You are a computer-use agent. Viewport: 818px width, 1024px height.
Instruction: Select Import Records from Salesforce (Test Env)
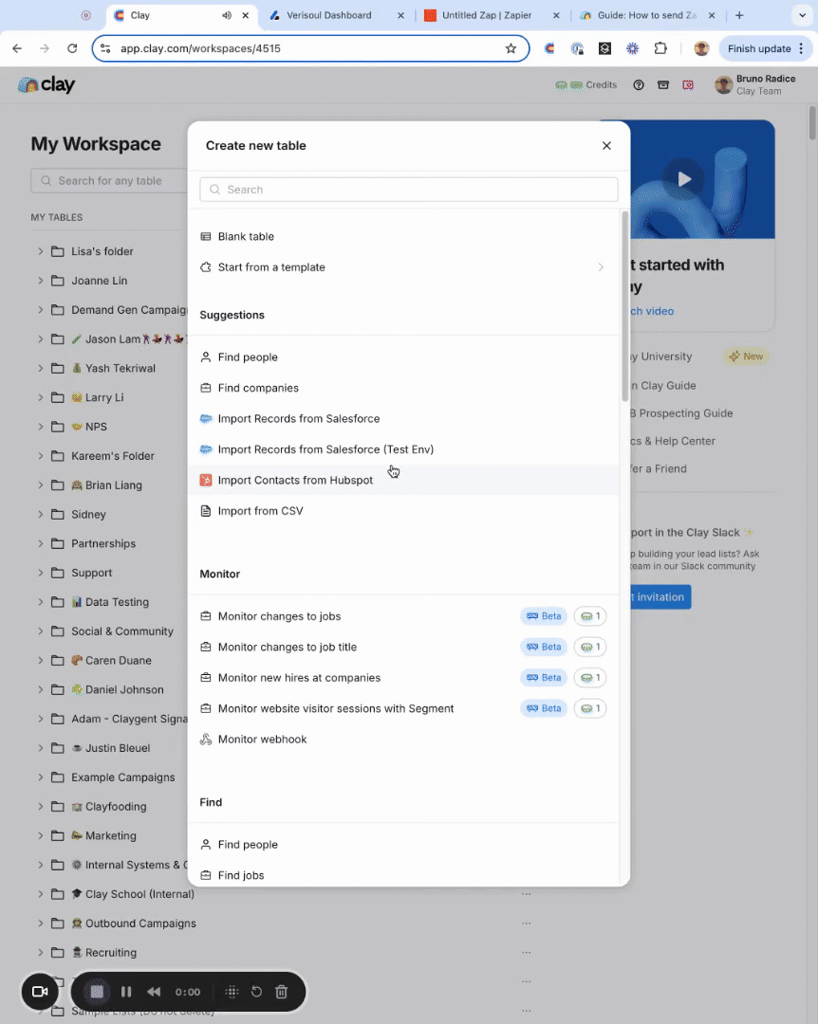point(325,450)
